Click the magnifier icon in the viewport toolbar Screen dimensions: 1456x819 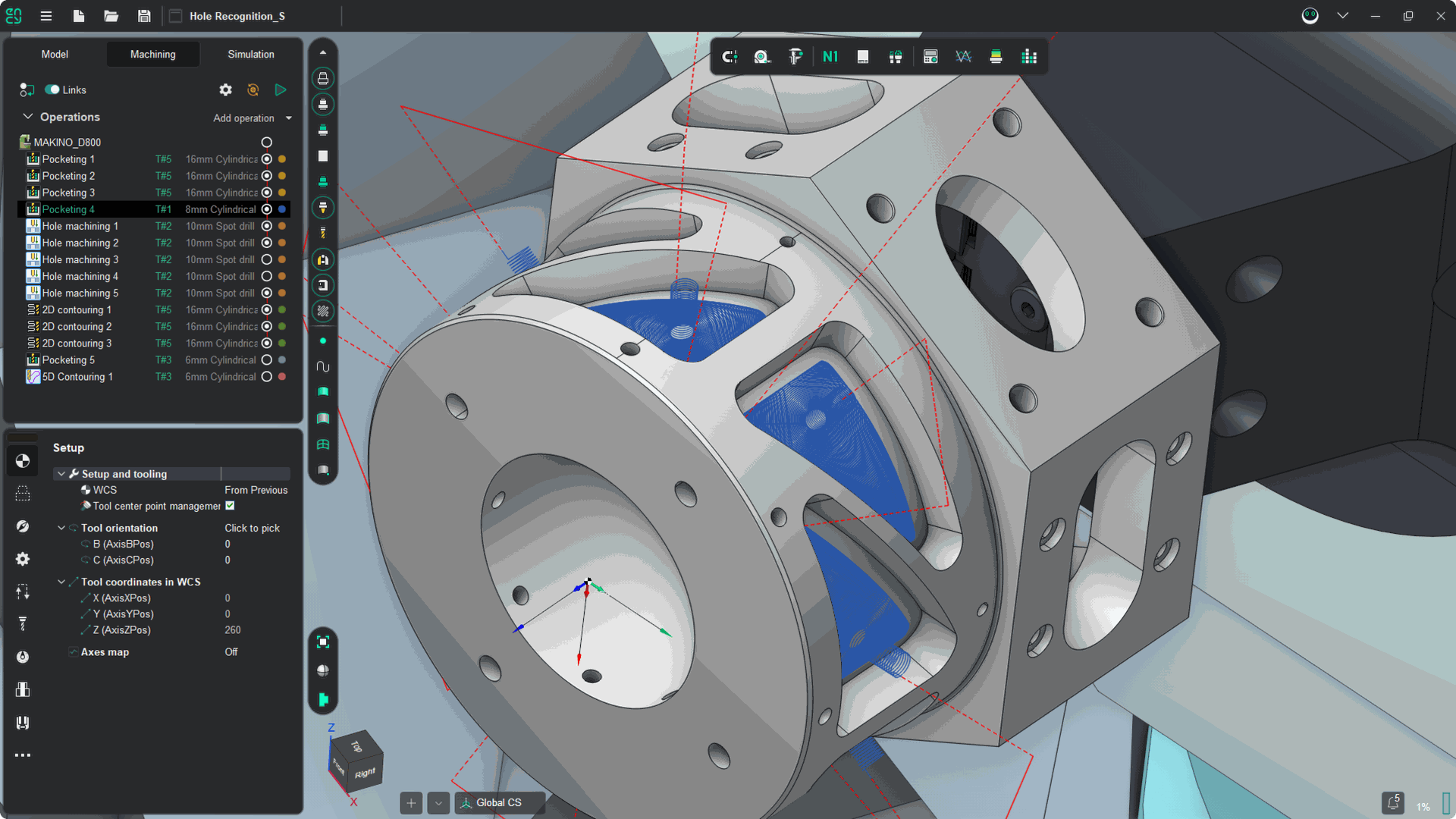(x=762, y=56)
